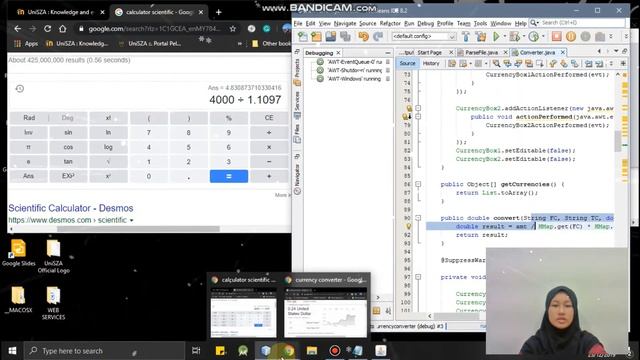Click Clean and Build Project icon
Screen dimensions: 640x360
coord(481,37)
